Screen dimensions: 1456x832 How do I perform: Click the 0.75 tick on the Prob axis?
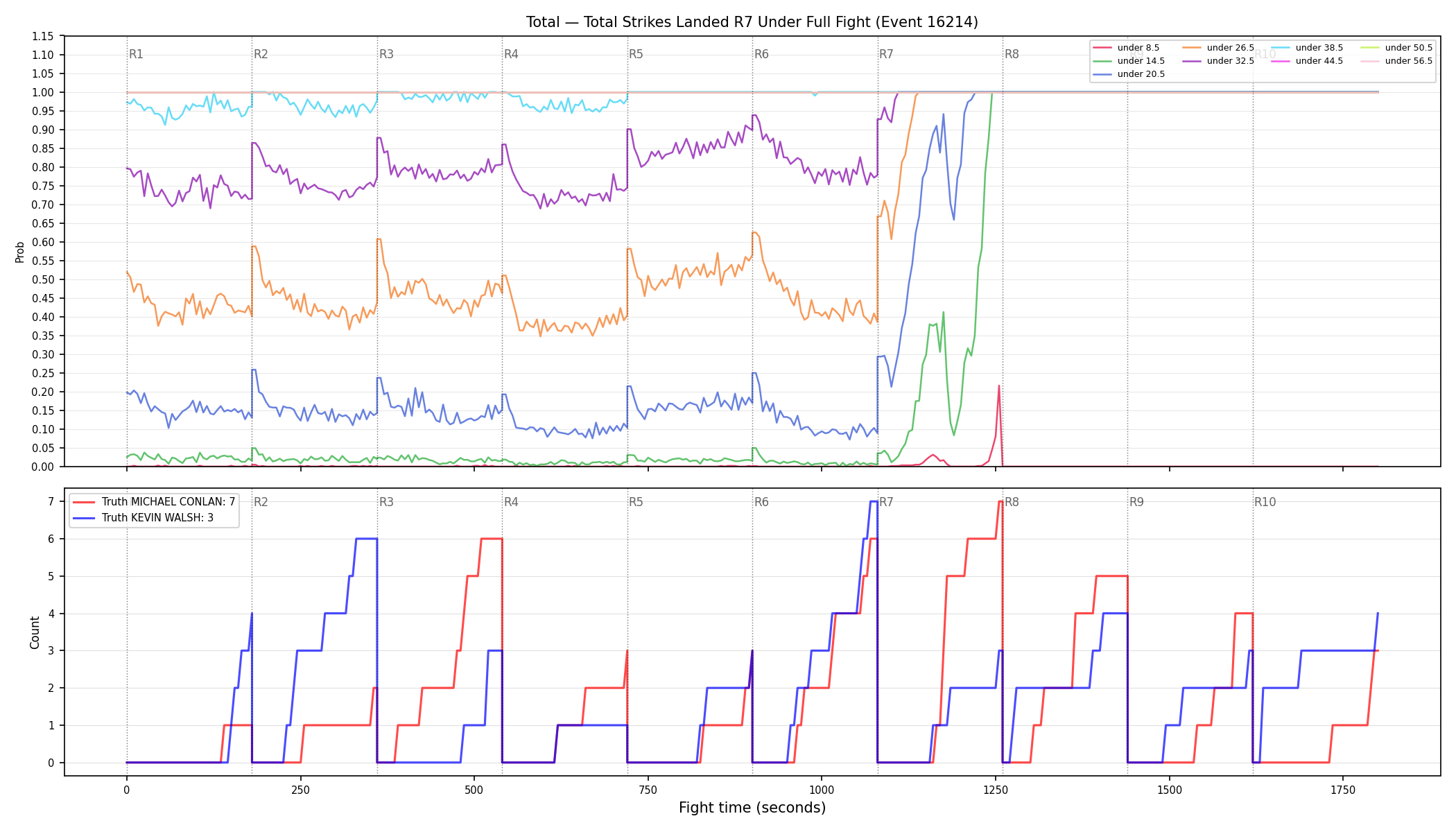[x=43, y=186]
